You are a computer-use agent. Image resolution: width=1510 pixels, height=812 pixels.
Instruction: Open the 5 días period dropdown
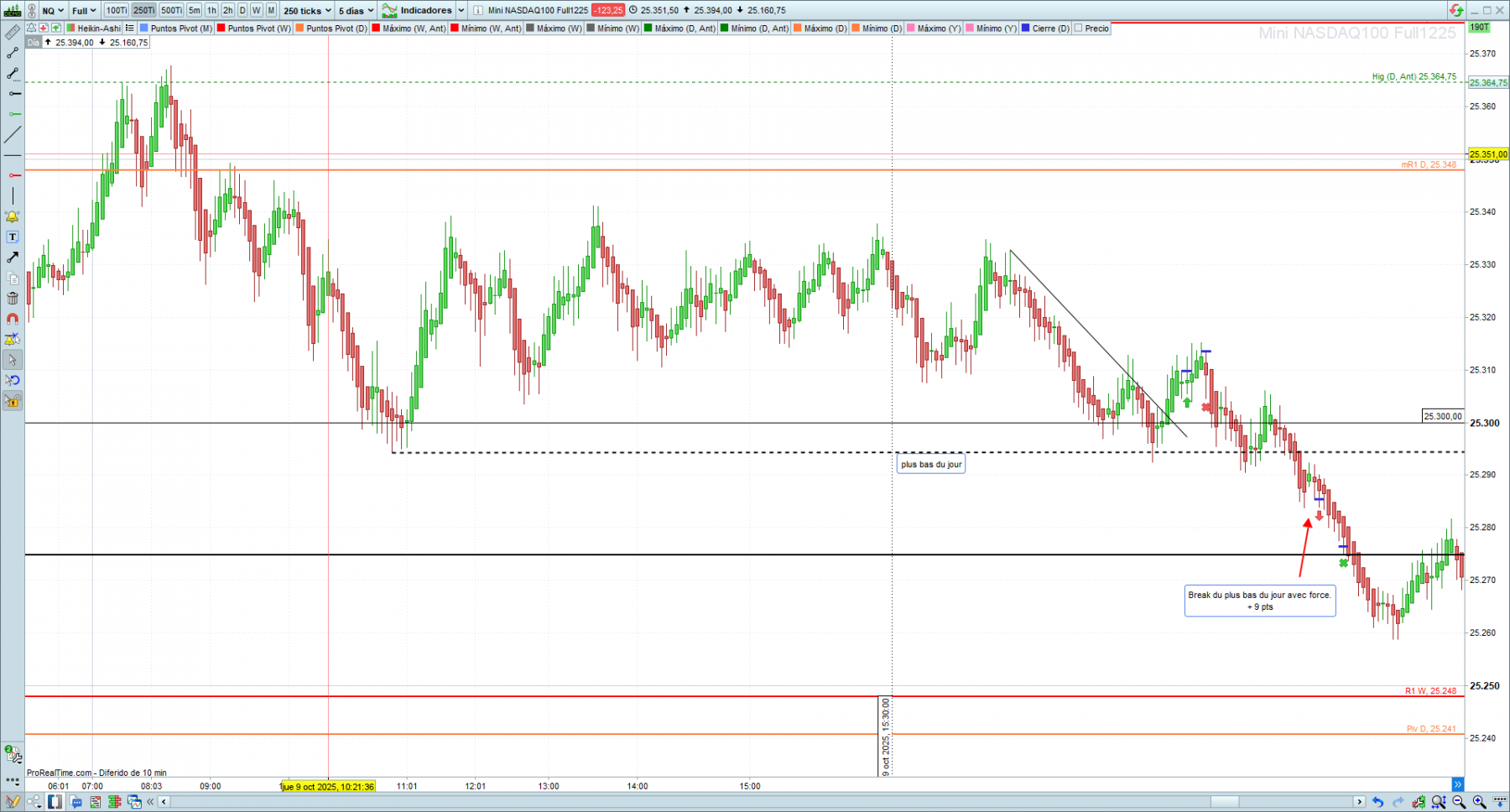[356, 10]
